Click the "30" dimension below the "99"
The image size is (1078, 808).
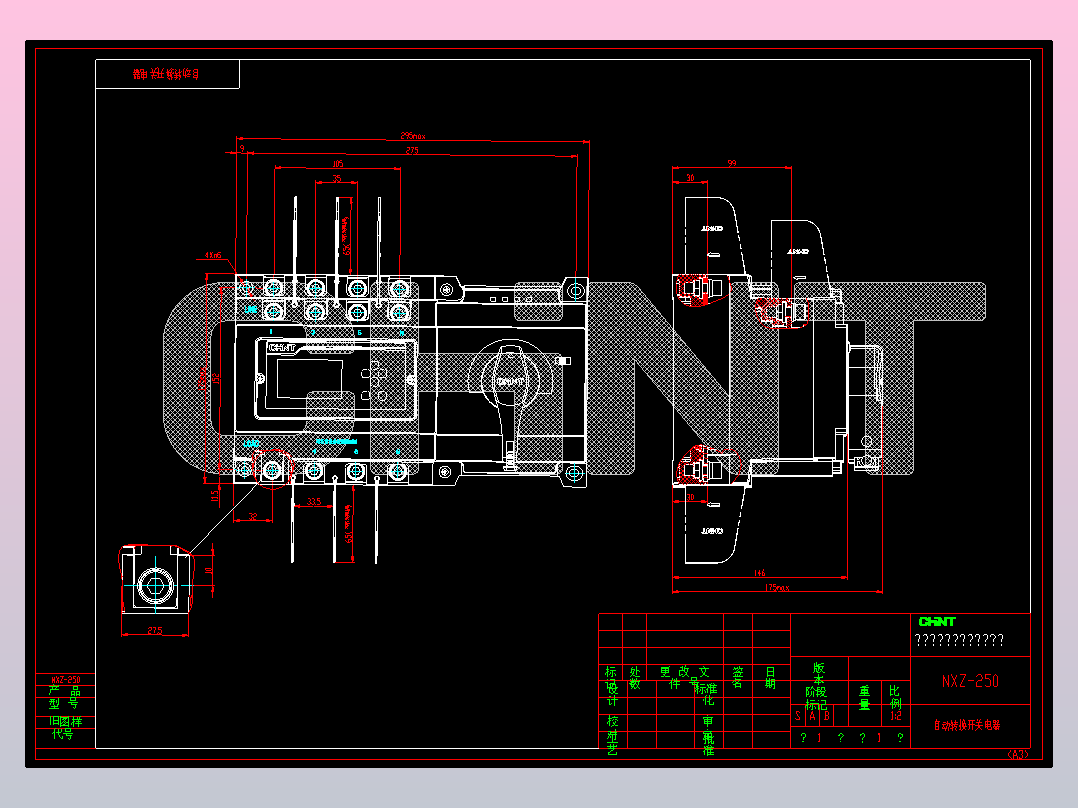pyautogui.click(x=690, y=178)
